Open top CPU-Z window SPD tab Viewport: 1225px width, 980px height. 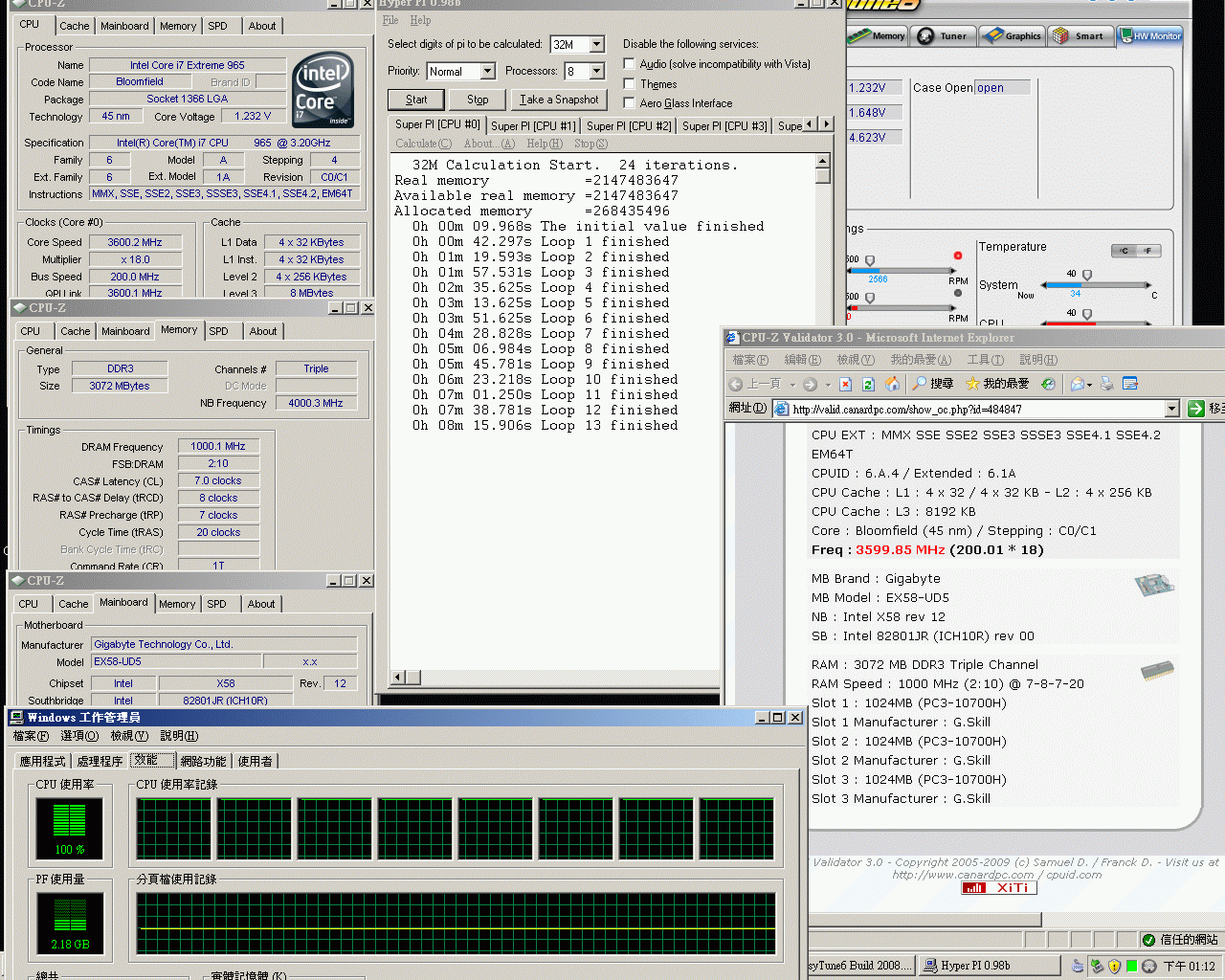click(218, 26)
